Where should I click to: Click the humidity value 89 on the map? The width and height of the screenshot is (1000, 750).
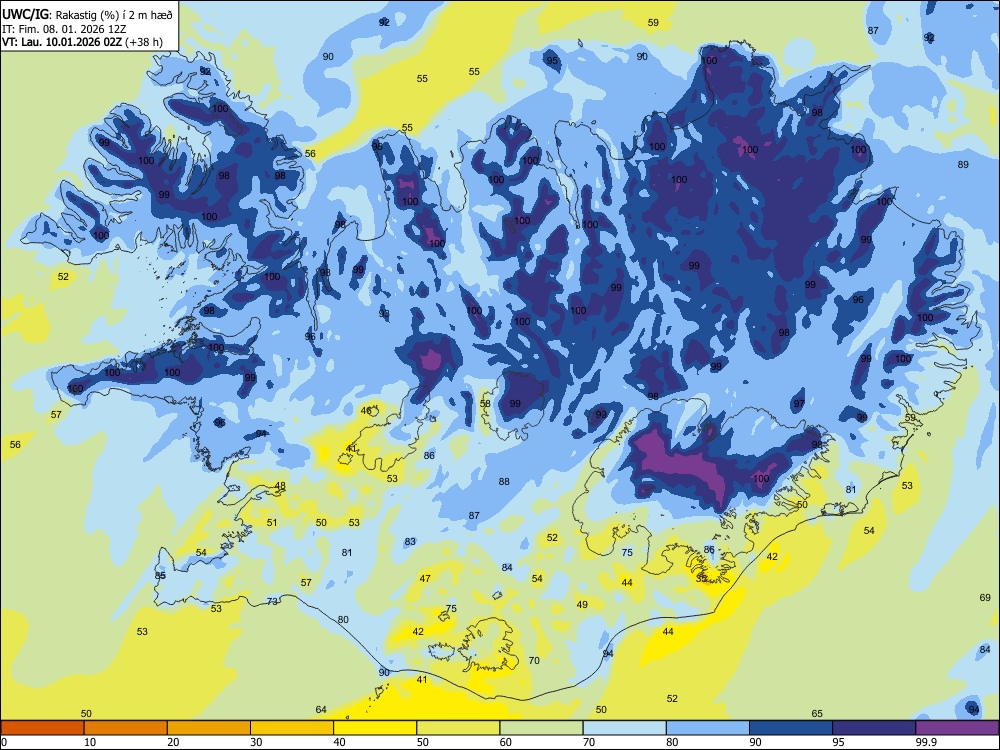pyautogui.click(x=963, y=165)
